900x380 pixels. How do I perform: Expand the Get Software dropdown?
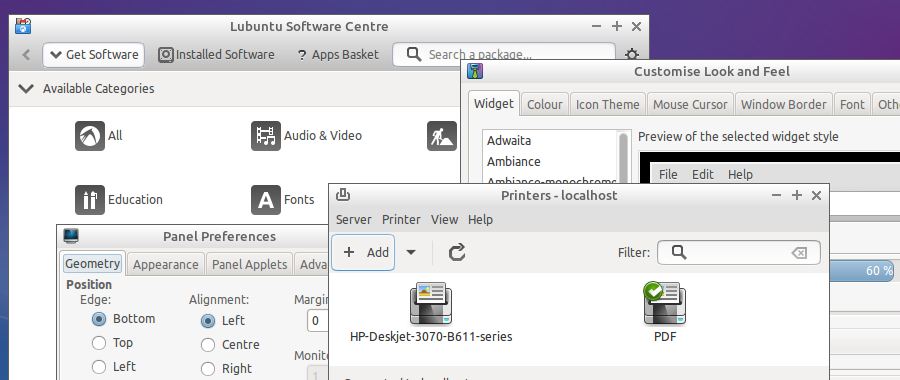[x=94, y=55]
